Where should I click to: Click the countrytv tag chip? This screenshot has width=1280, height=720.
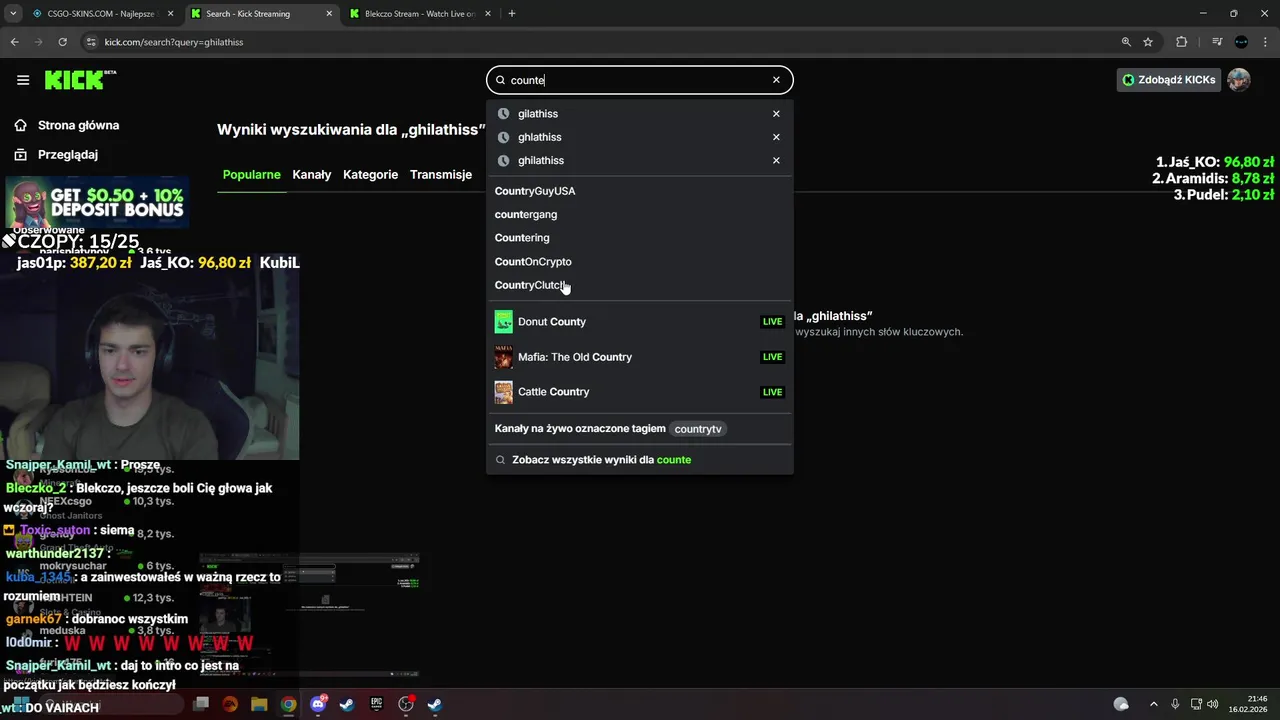pyautogui.click(x=698, y=429)
